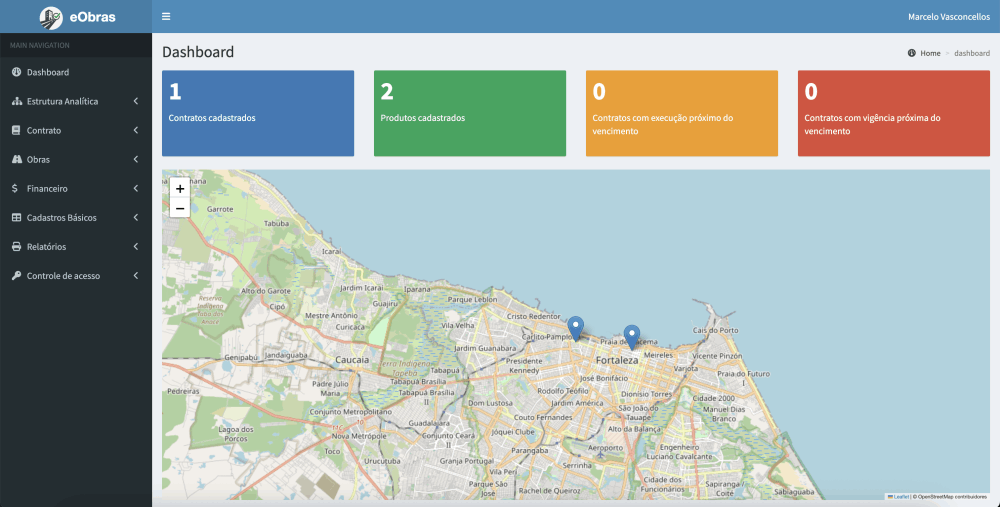
Task: Click the left map marker pin
Action: [x=575, y=327]
